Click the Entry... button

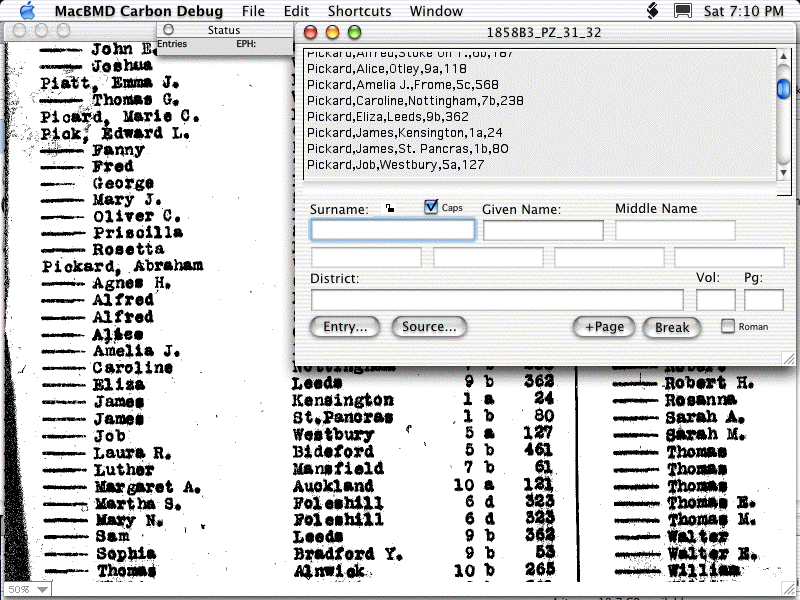click(346, 327)
